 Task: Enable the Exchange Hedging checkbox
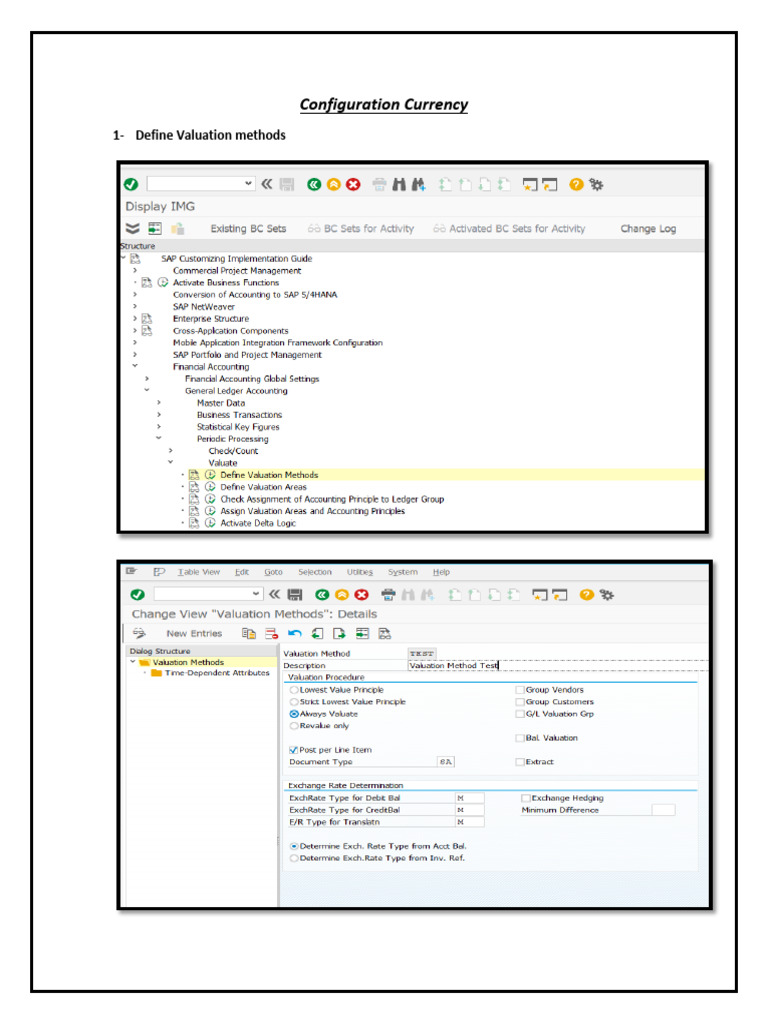click(x=526, y=798)
